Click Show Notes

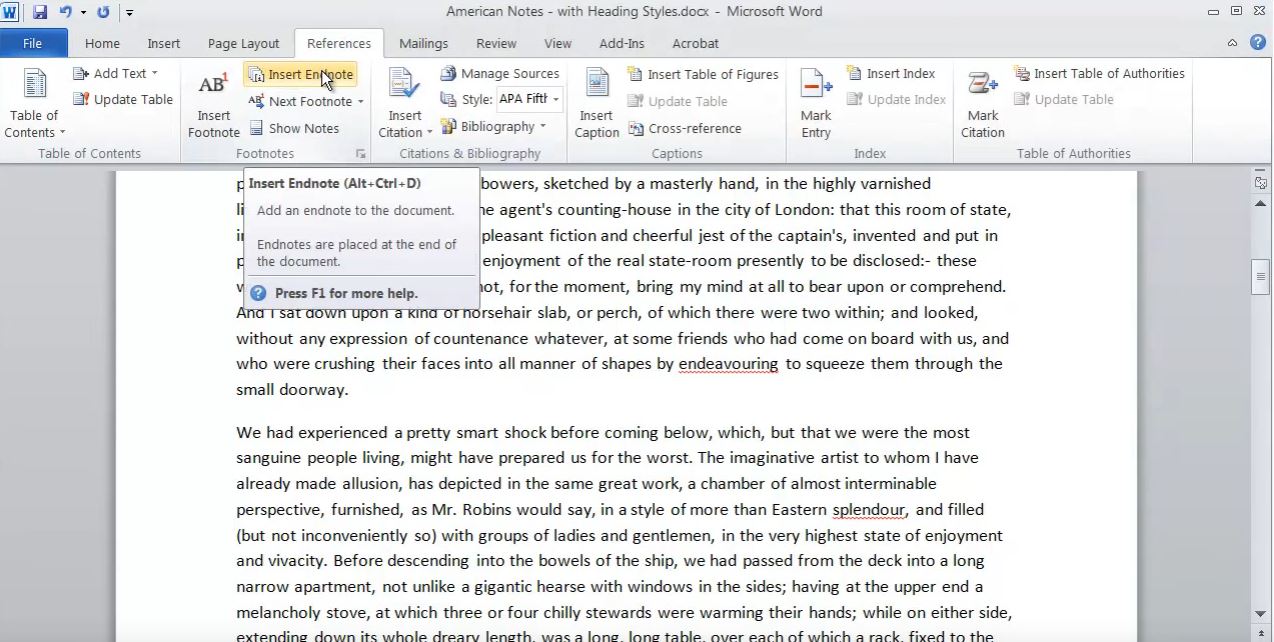click(294, 128)
